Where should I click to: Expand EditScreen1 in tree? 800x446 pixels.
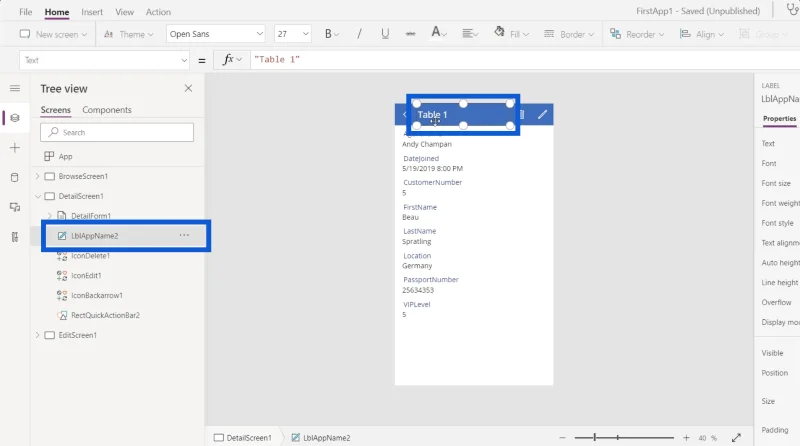(x=37, y=335)
